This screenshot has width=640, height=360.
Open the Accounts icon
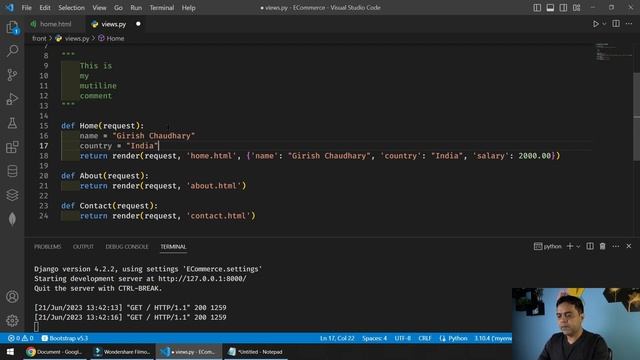pyautogui.click(x=12, y=297)
